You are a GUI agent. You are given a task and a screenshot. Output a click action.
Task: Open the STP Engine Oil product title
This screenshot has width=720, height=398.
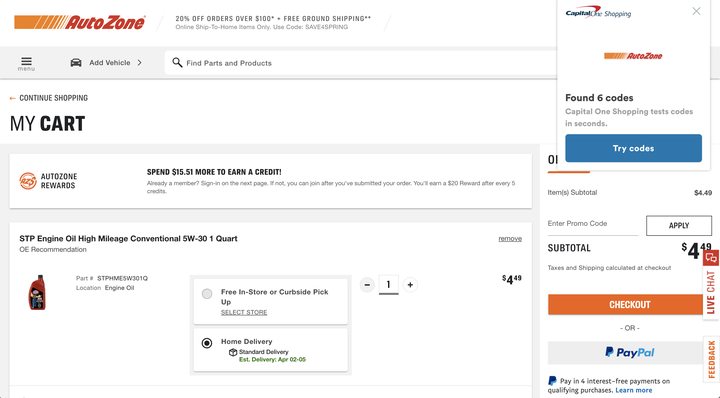point(128,239)
